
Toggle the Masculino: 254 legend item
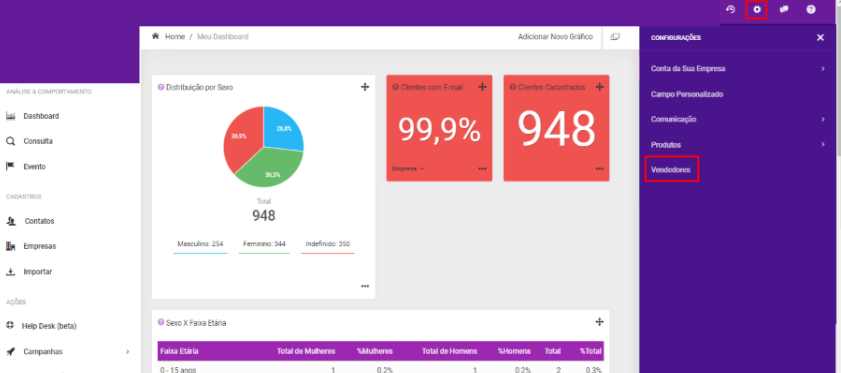[x=200, y=244]
